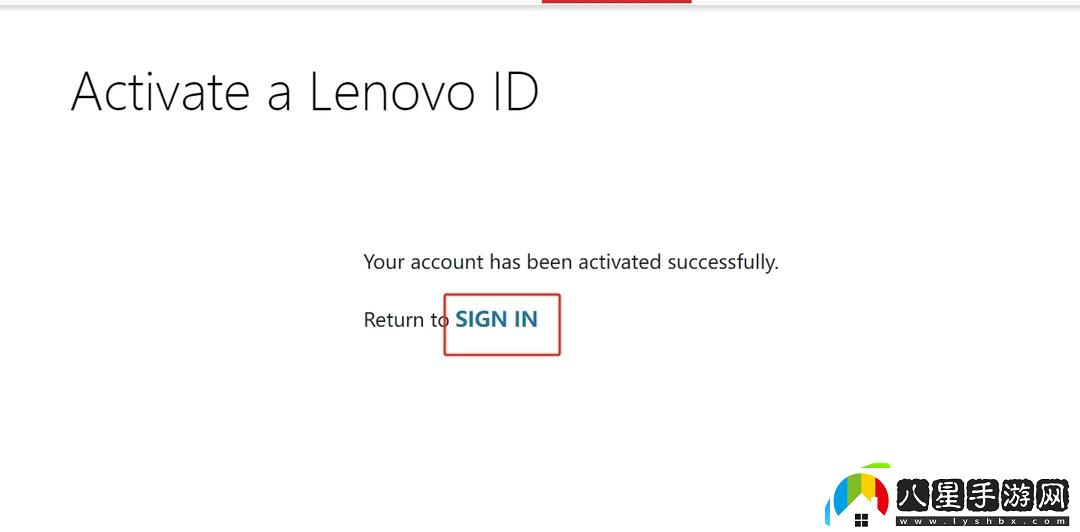Click the account activated success message
Screen dimensions: 1080x532
click(x=570, y=262)
